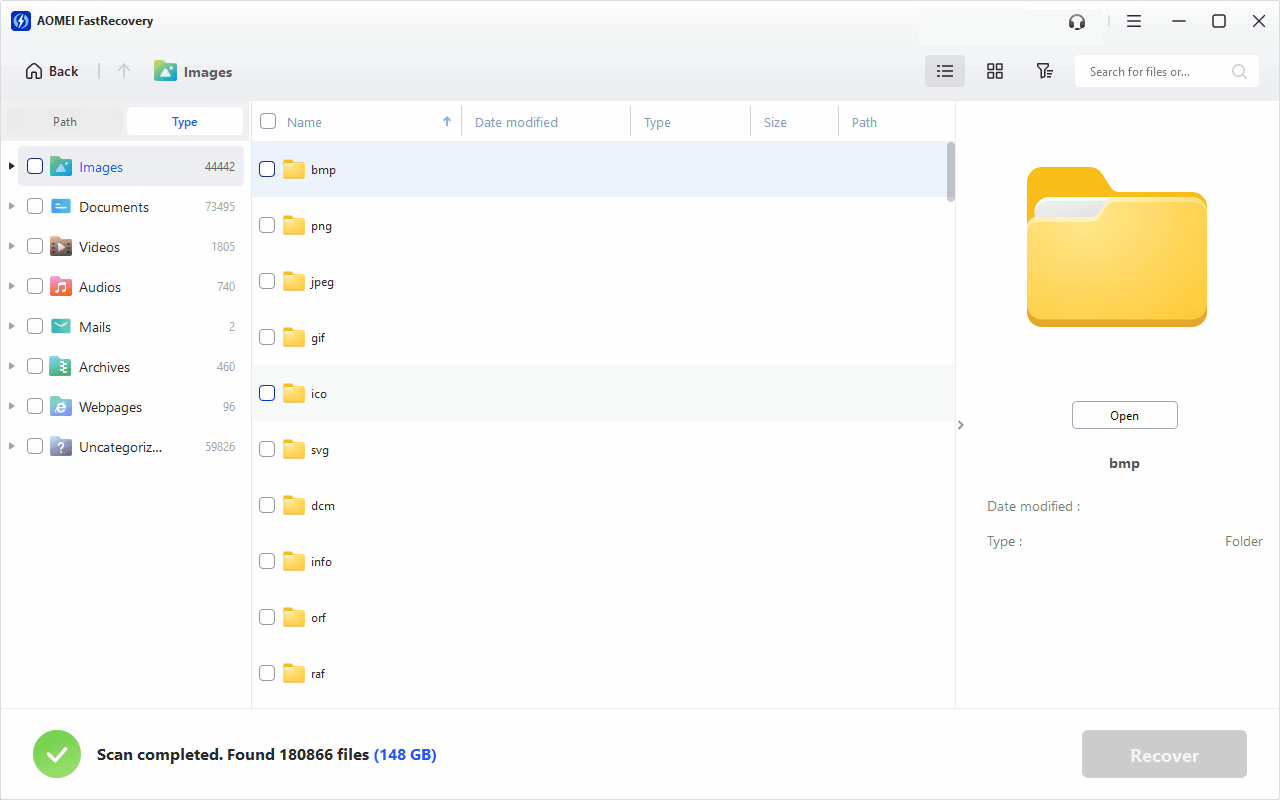Image resolution: width=1280 pixels, height=800 pixels.
Task: Click the Videos category icon
Action: [61, 247]
